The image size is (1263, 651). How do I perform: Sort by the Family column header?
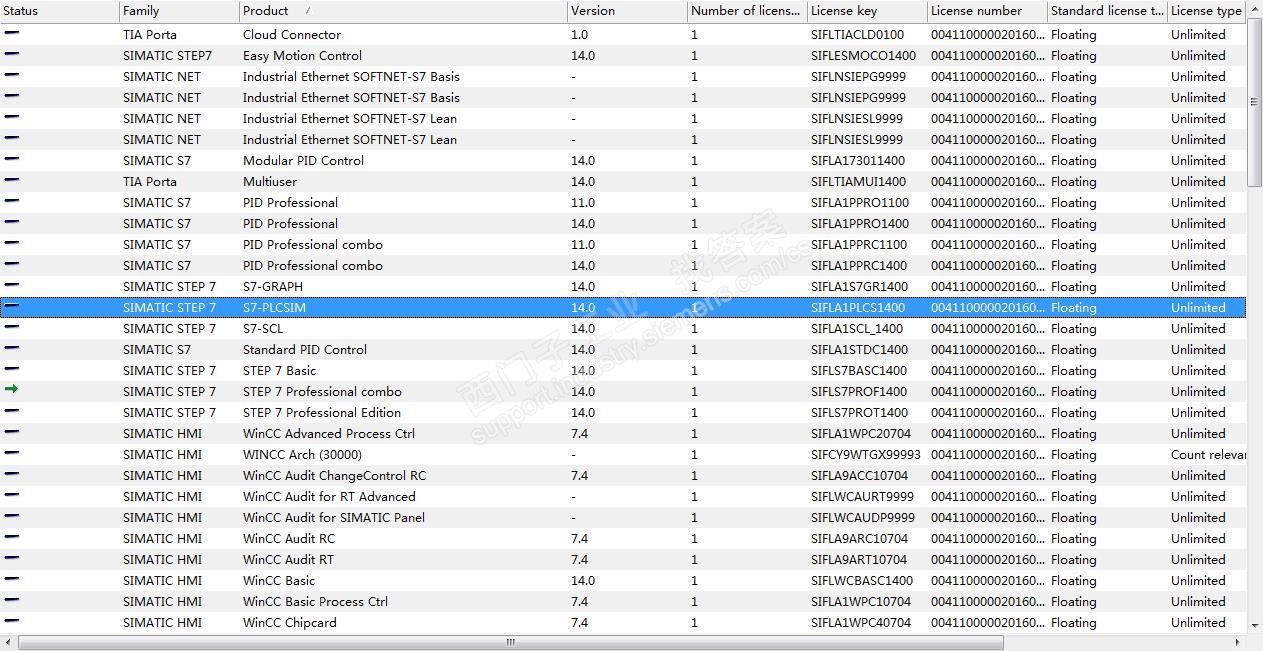180,11
